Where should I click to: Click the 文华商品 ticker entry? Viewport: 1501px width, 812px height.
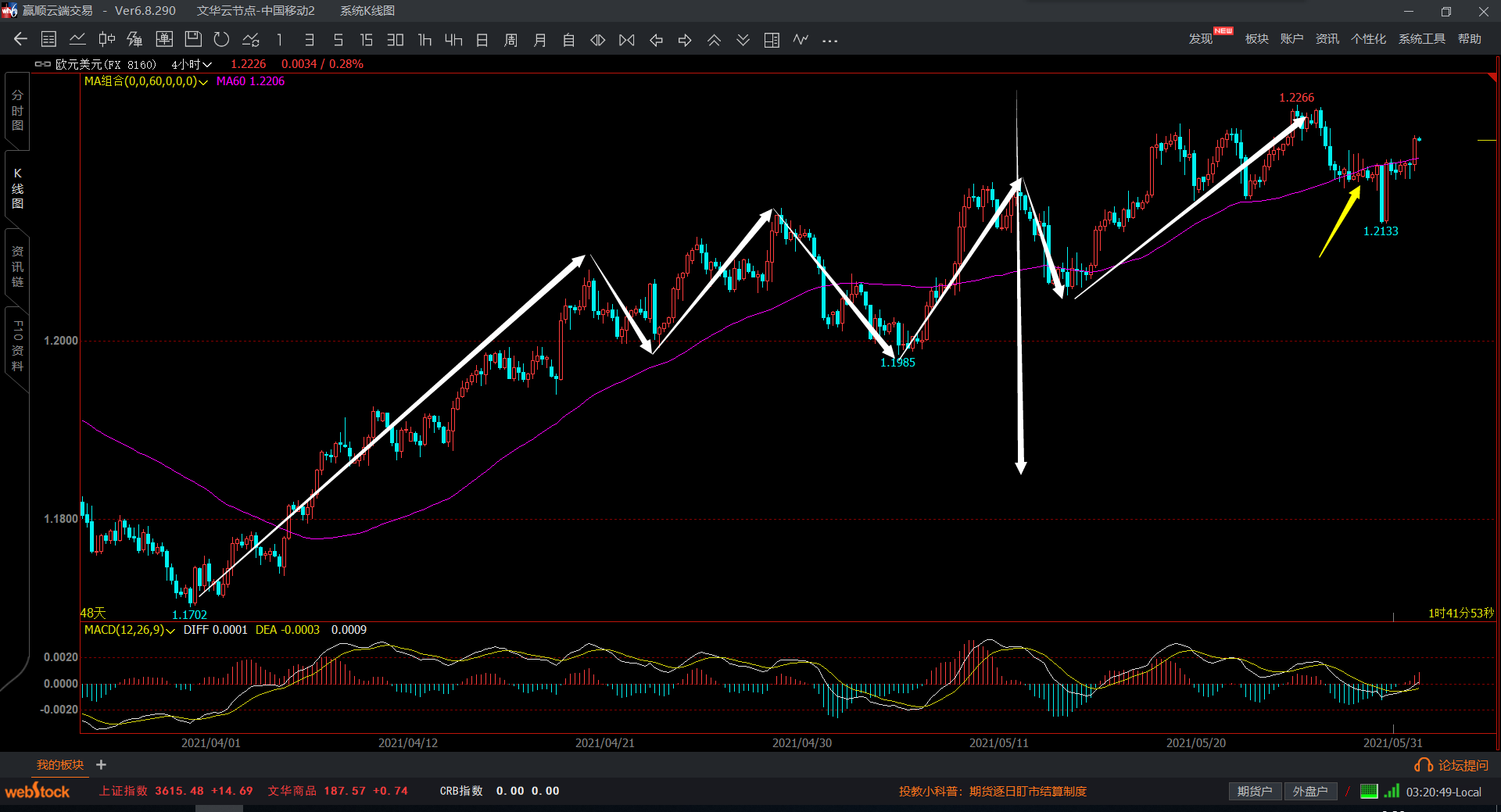[x=338, y=791]
